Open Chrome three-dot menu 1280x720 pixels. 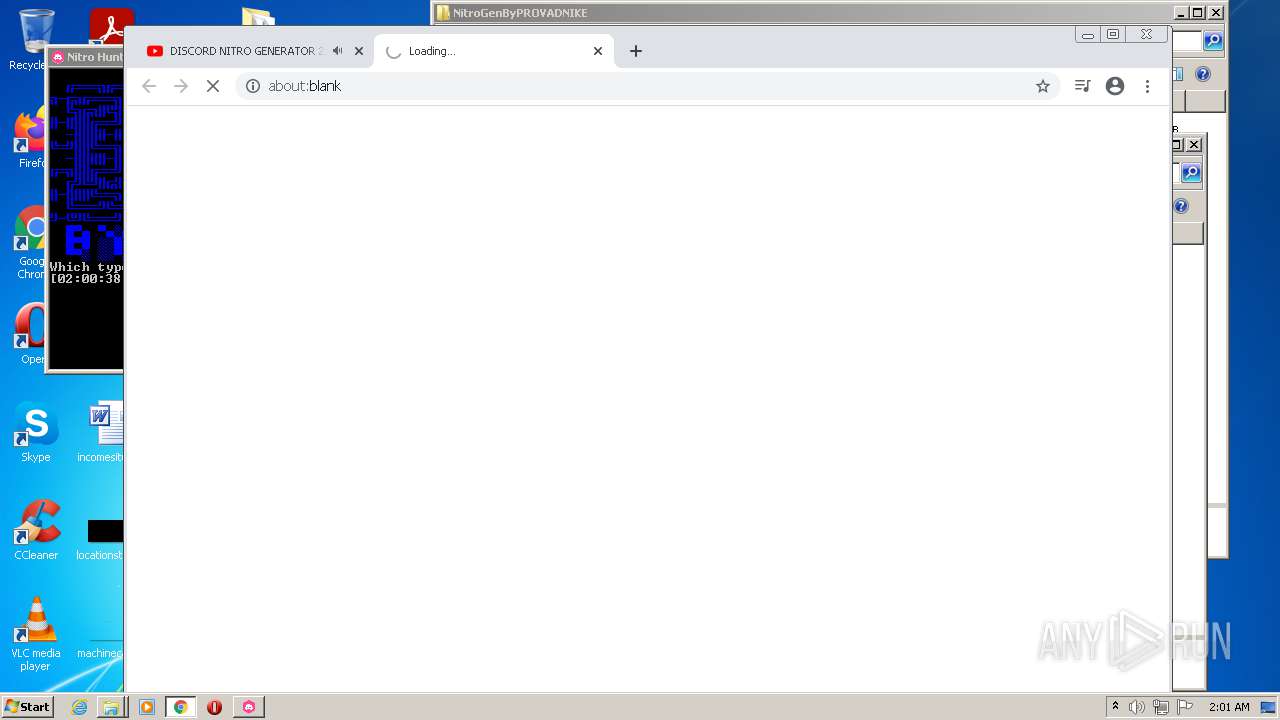[1147, 86]
